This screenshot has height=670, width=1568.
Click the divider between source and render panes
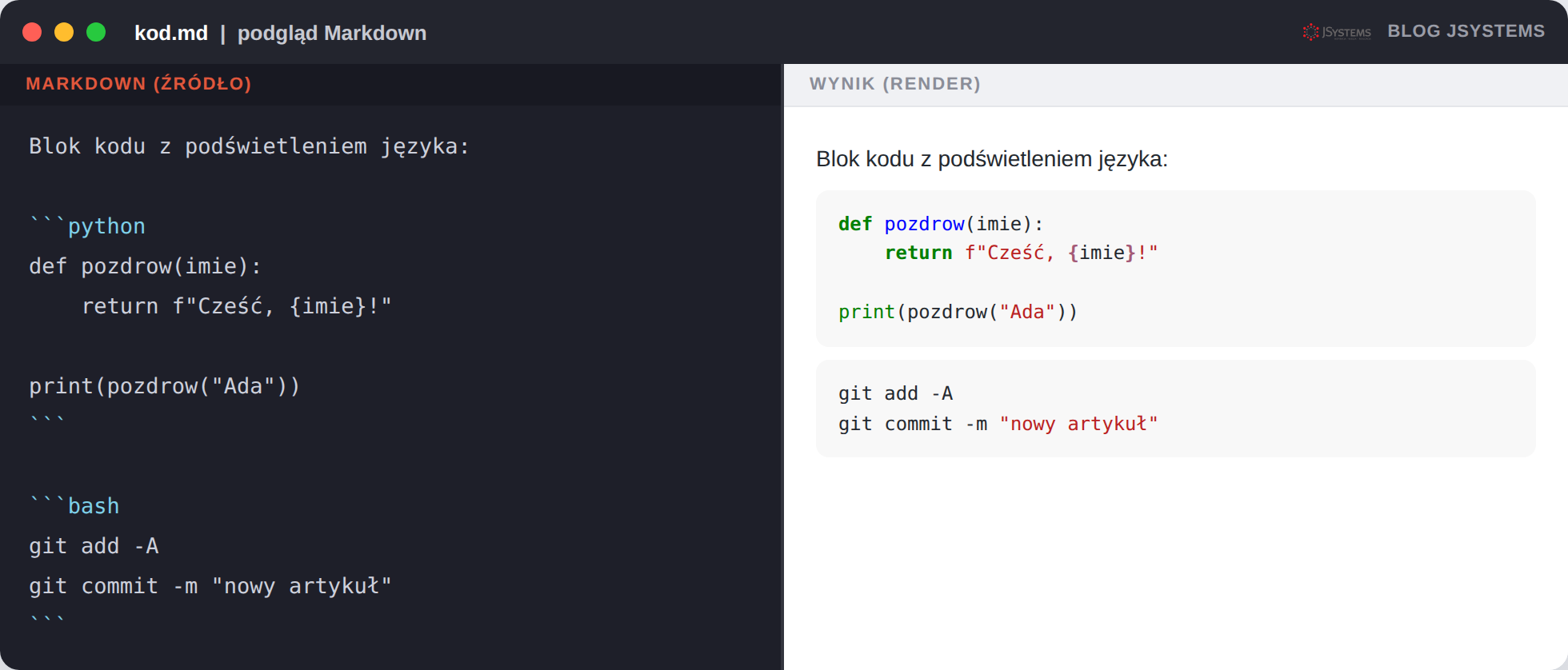coord(782,367)
